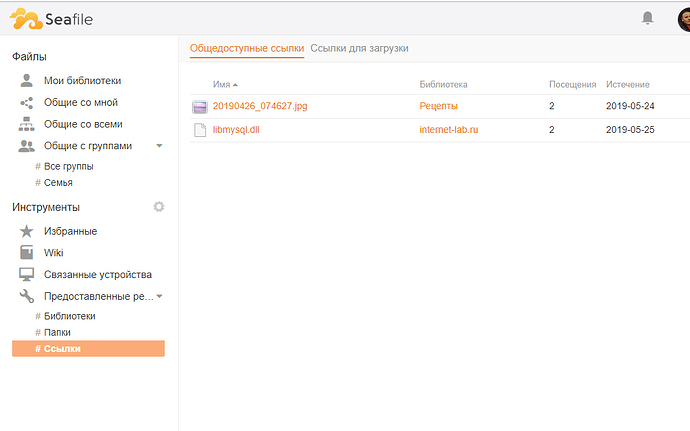
Task: Click visit count in libmysql.dll row
Action: [x=552, y=130]
